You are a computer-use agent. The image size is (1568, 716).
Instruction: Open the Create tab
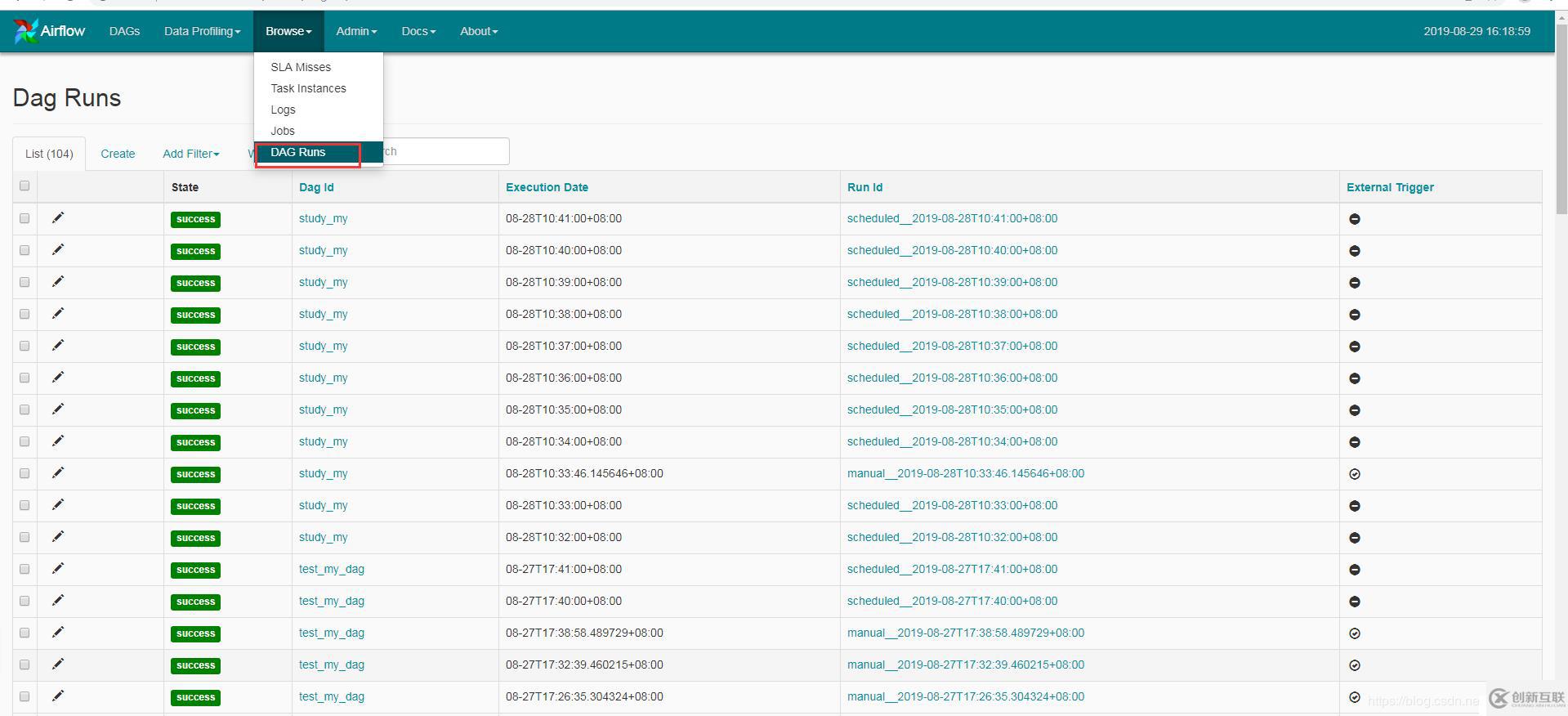tap(118, 154)
